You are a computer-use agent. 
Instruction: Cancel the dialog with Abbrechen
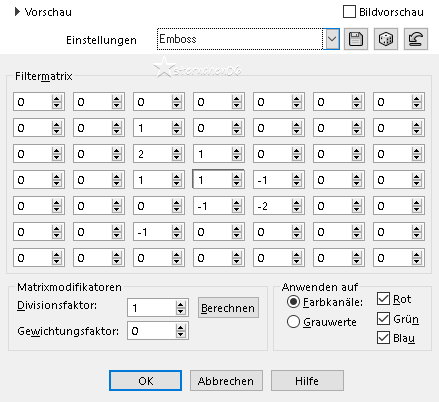click(226, 381)
